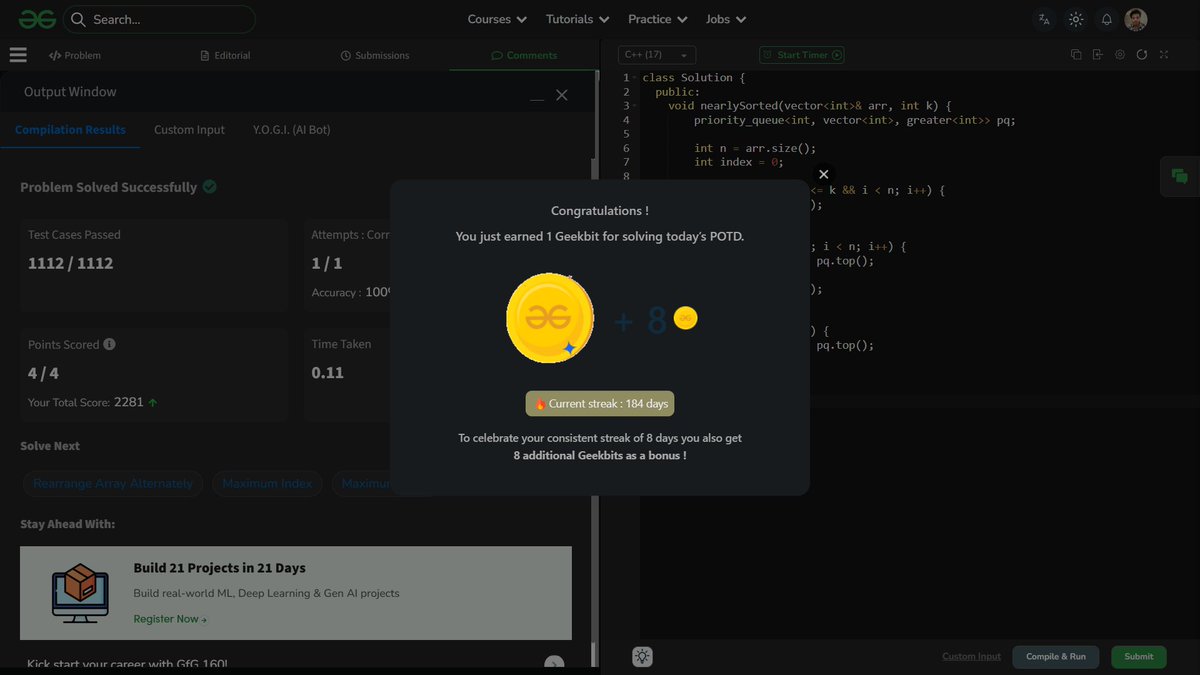Screen dimensions: 1200x675
Task: Click the copy code icon in editor toolbar
Action: pyautogui.click(x=1076, y=55)
